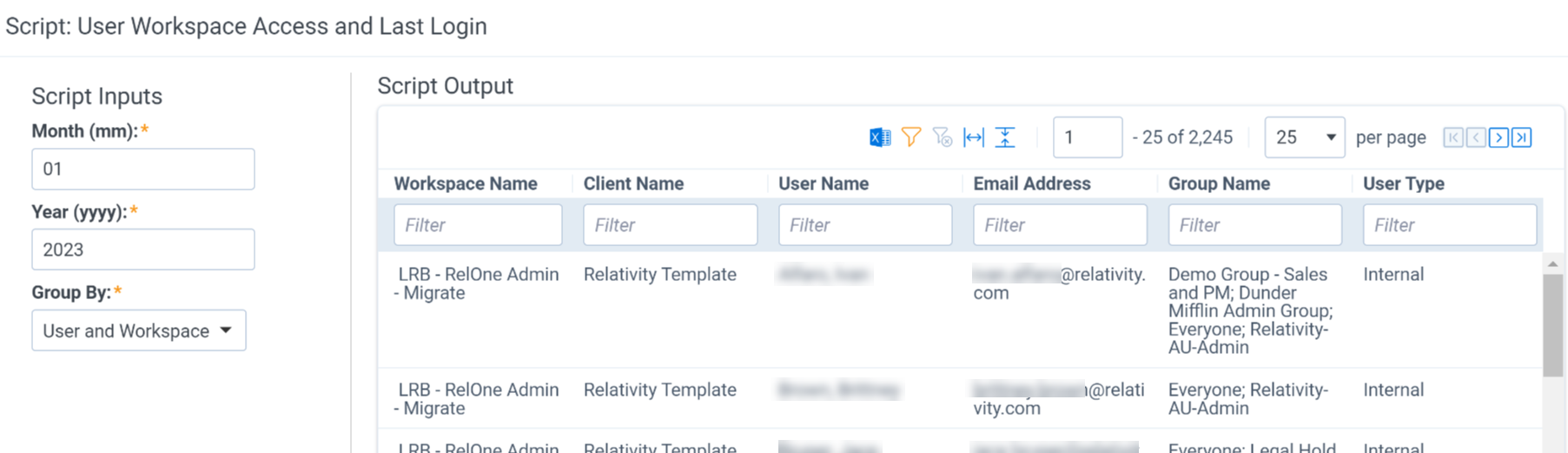Go to previous page
This screenshot has width=1568, height=453.
[1476, 137]
